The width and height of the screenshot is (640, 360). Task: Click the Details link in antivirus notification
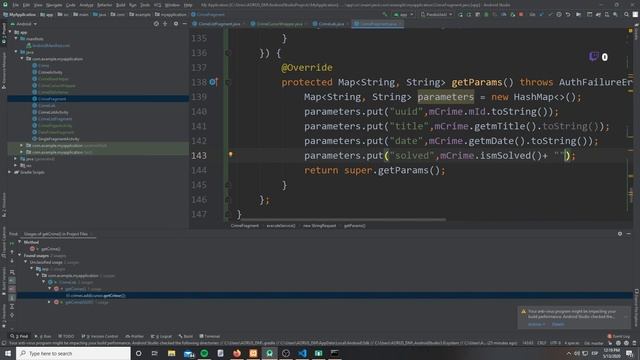(558, 324)
